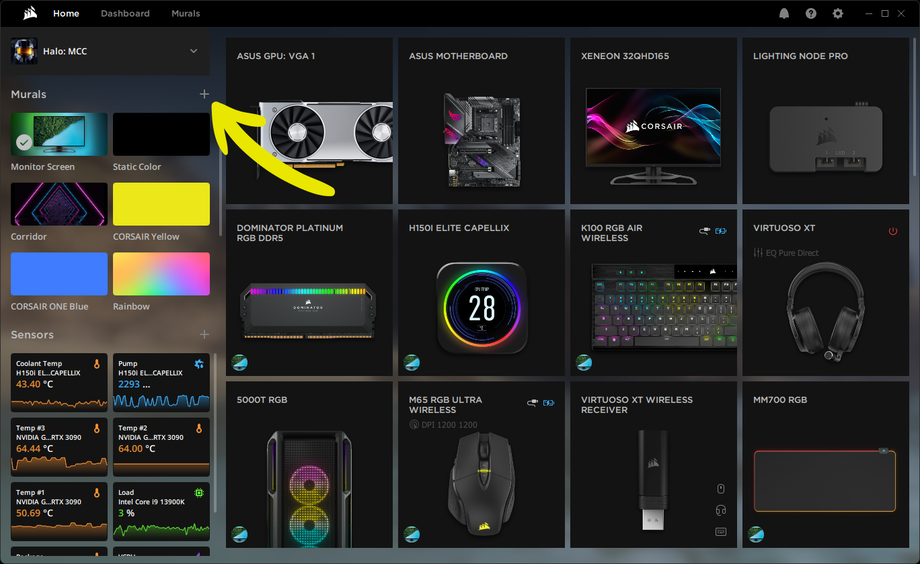Screen dimensions: 920x564
Task: Click the keyboard icon on Virtuoso receiver card
Action: click(x=721, y=532)
